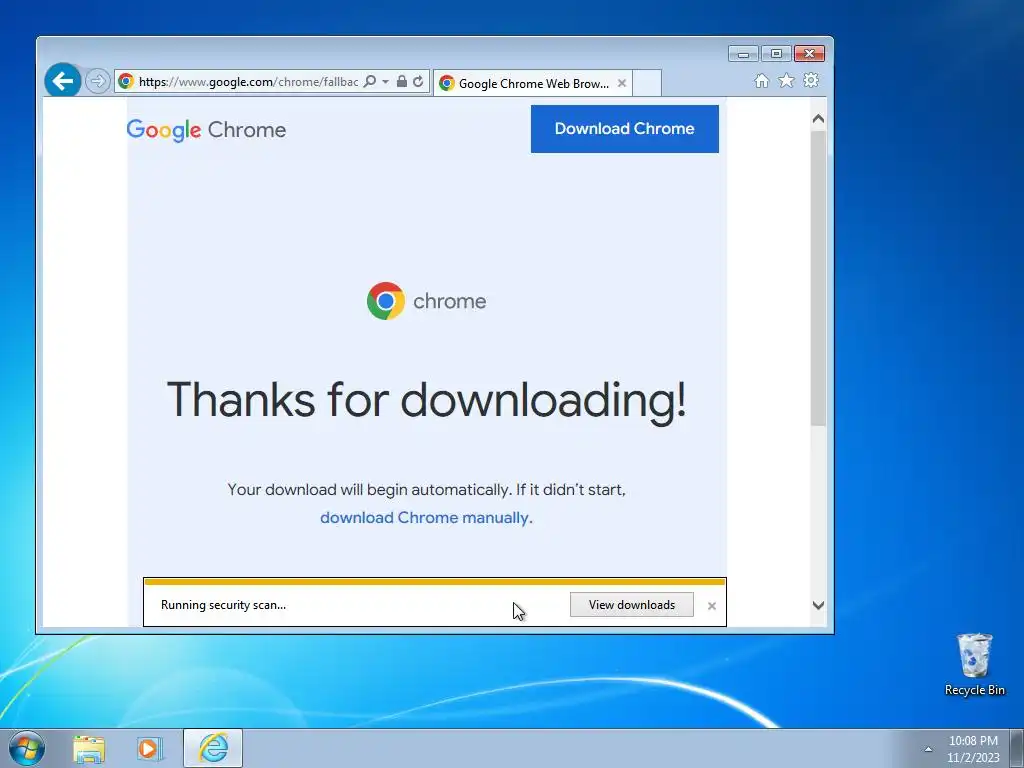Open the Tools gear menu
Image resolution: width=1024 pixels, height=768 pixels.
[811, 80]
